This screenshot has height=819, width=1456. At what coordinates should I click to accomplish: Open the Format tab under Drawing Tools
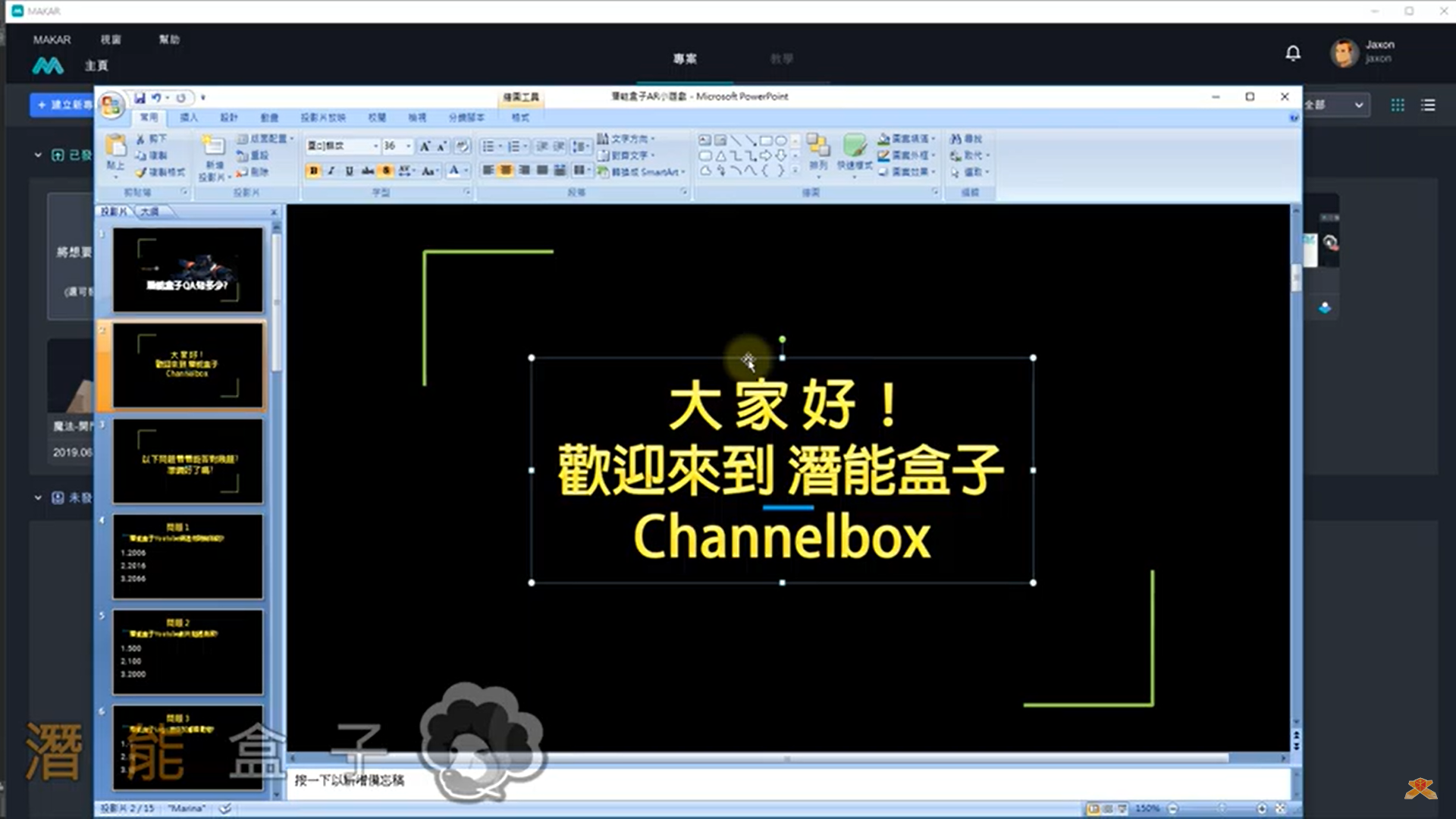pos(520,118)
